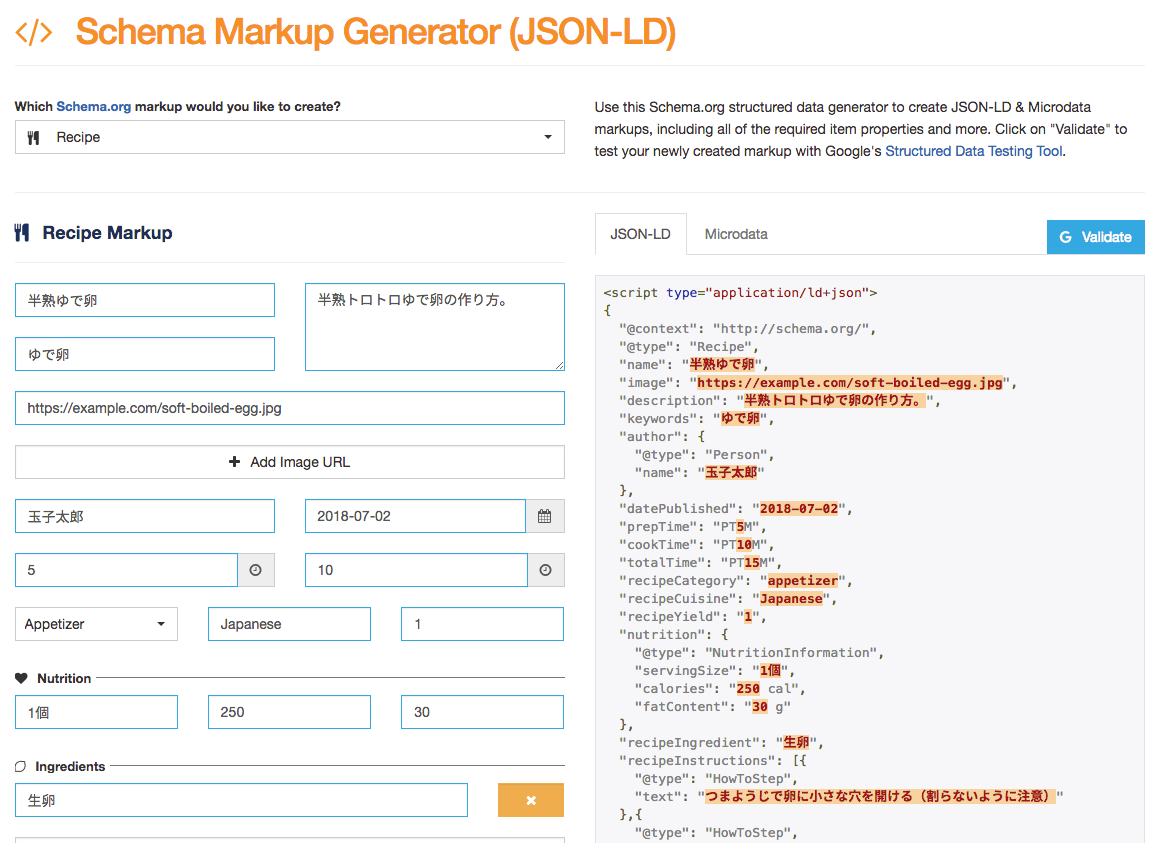Remove the 生卵 ingredient with X button
1154x843 pixels.
(x=531, y=800)
